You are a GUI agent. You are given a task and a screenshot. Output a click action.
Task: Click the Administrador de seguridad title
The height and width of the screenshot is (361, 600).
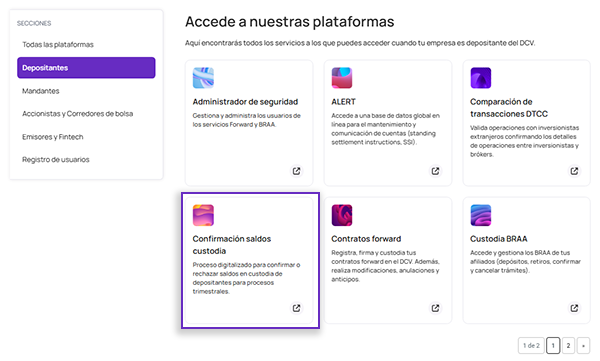click(x=245, y=102)
